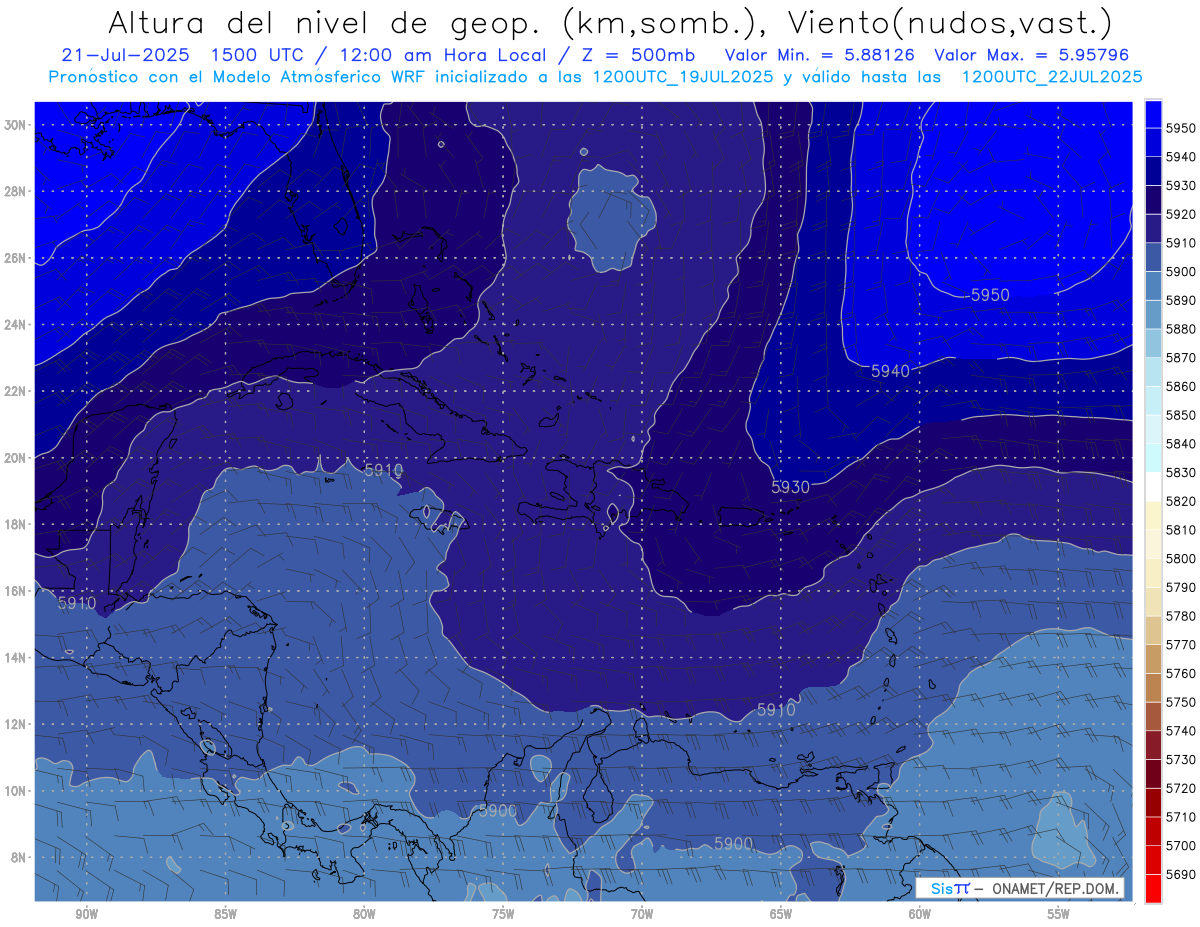Click the 60W longitude axis label
Image resolution: width=1200 pixels, height=927 pixels.
coord(920,914)
